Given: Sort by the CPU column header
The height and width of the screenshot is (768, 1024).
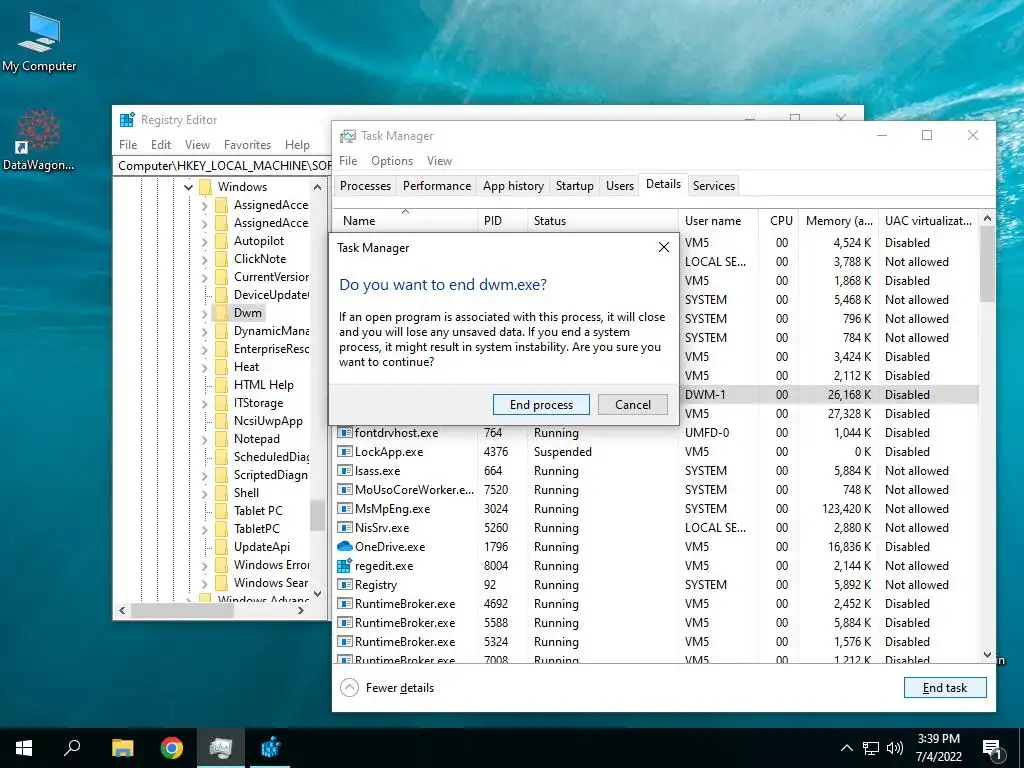Looking at the screenshot, I should coord(780,221).
